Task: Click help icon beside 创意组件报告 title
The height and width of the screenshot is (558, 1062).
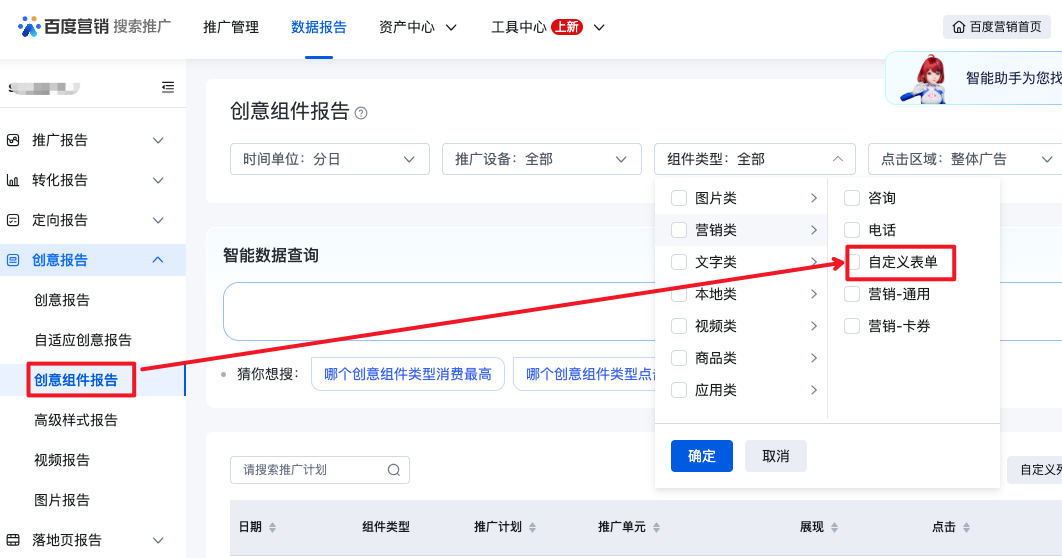Action: pyautogui.click(x=361, y=113)
